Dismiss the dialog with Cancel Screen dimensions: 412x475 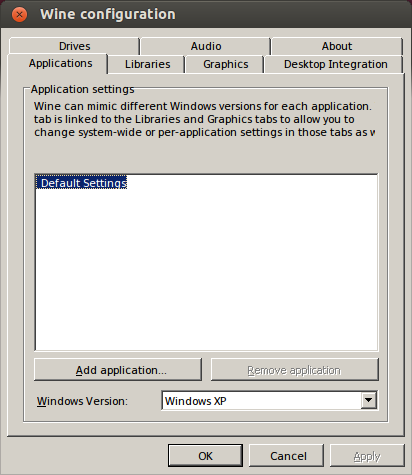click(x=287, y=456)
